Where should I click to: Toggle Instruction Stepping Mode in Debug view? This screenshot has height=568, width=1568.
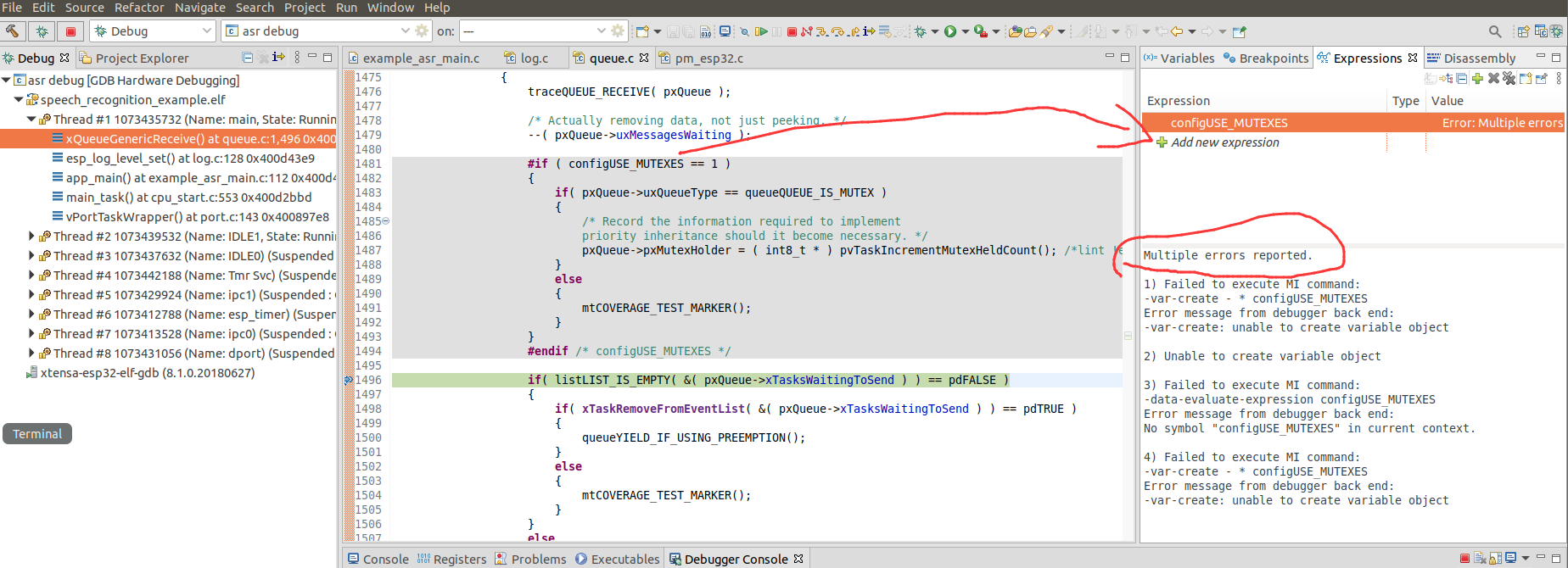[278, 58]
